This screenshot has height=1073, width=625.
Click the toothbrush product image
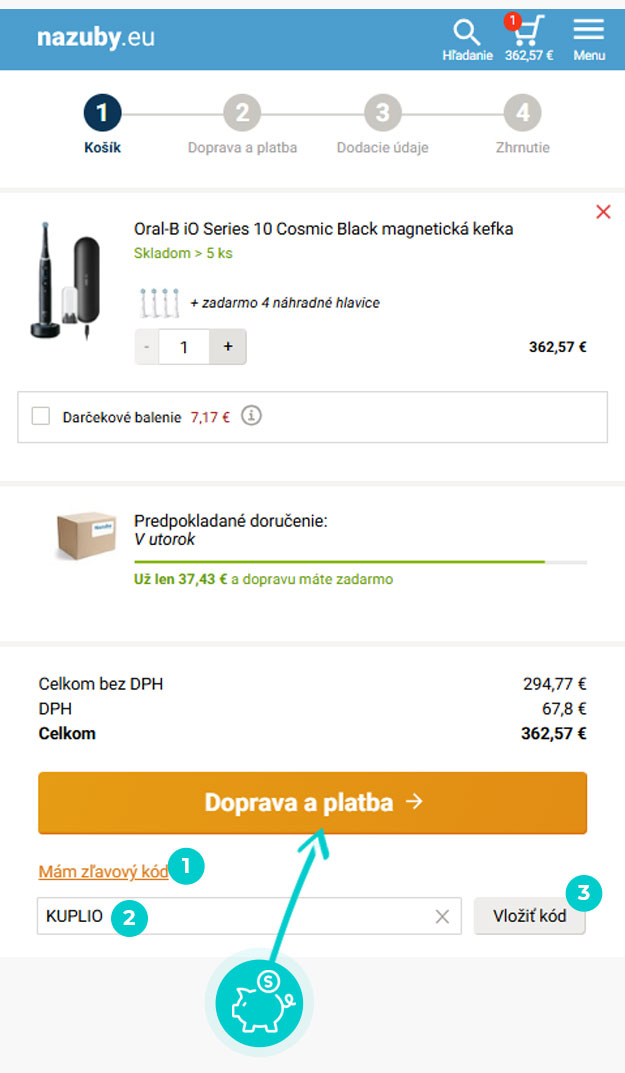(x=66, y=281)
